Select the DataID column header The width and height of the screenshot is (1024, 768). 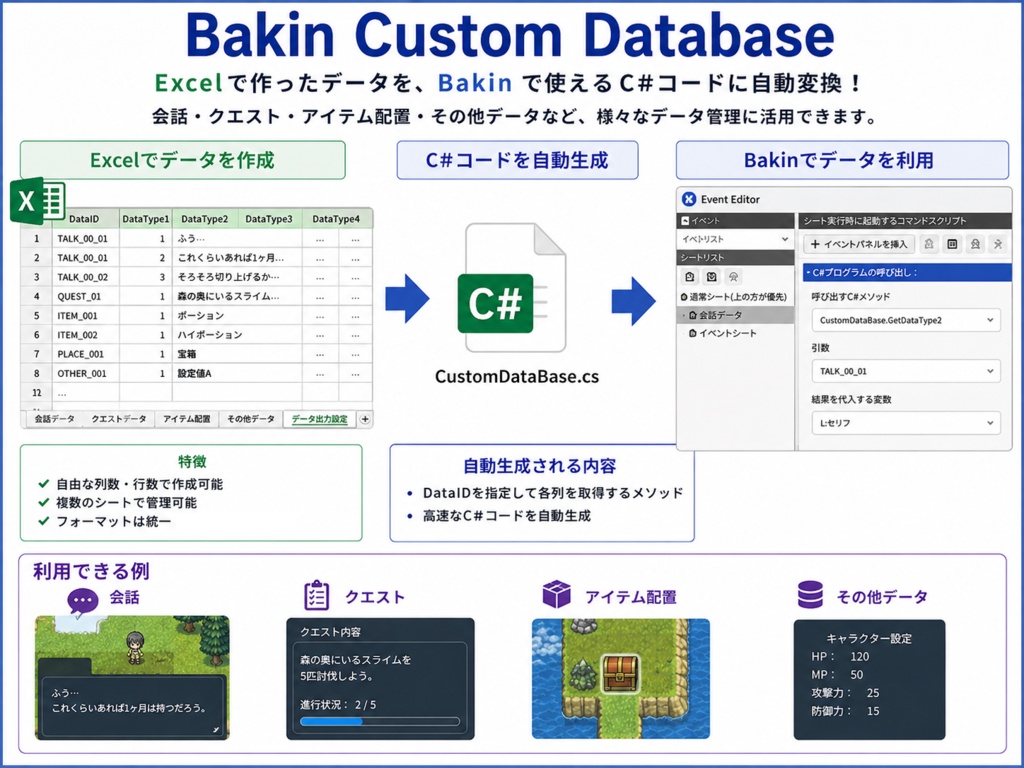(84, 219)
